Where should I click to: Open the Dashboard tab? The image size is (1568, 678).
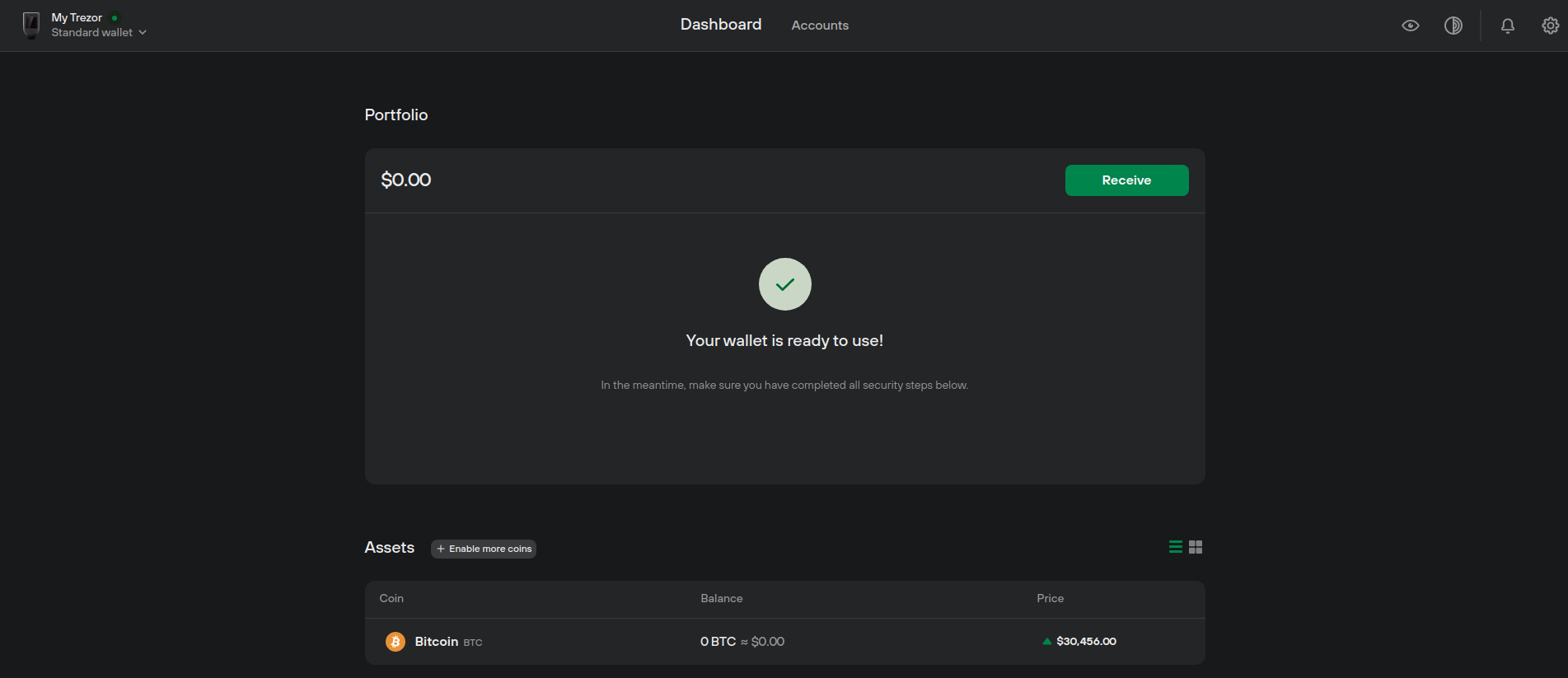(721, 25)
